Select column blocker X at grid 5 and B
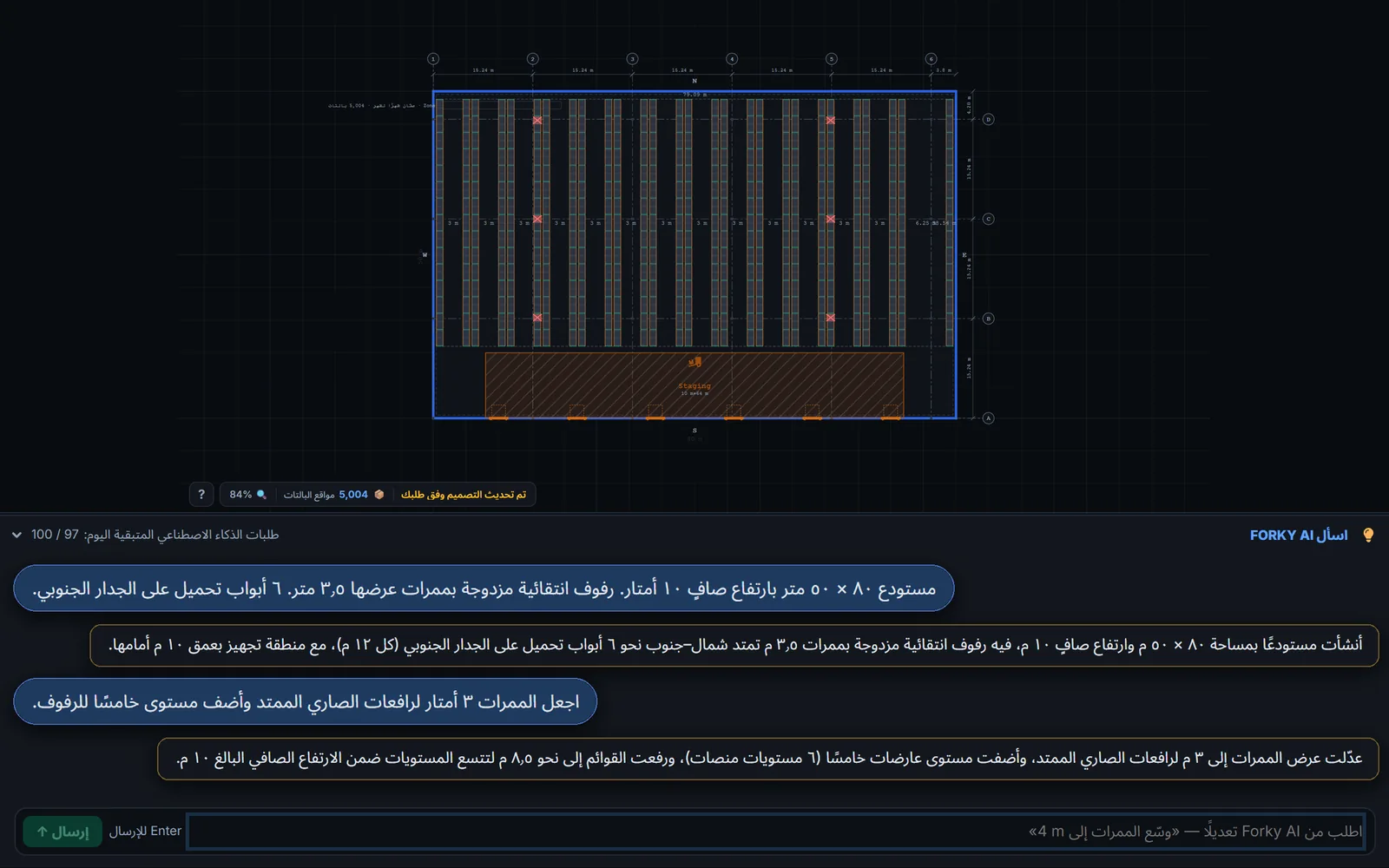1389x868 pixels. click(x=831, y=318)
